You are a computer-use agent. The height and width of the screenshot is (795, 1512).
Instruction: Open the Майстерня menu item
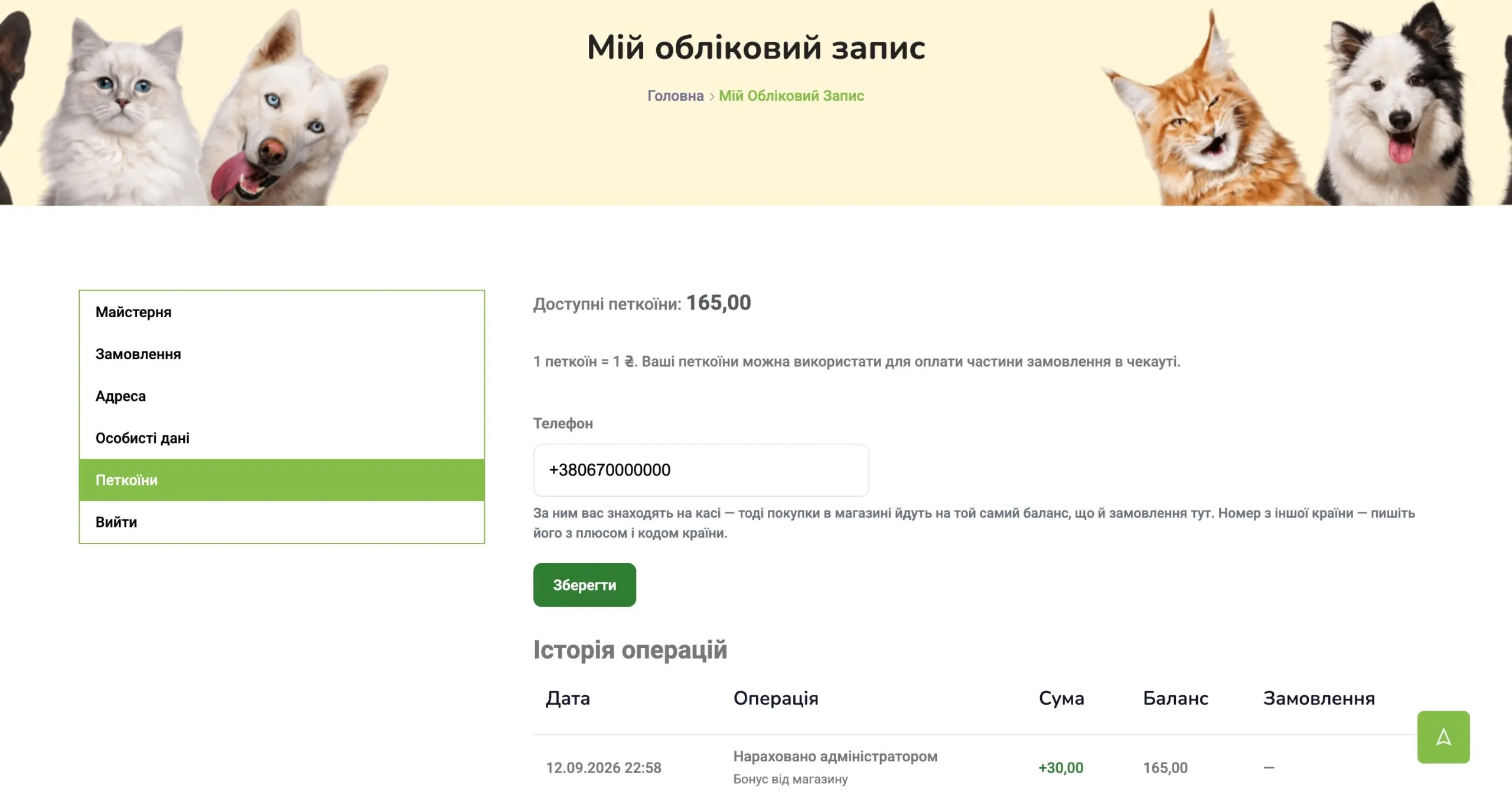282,312
